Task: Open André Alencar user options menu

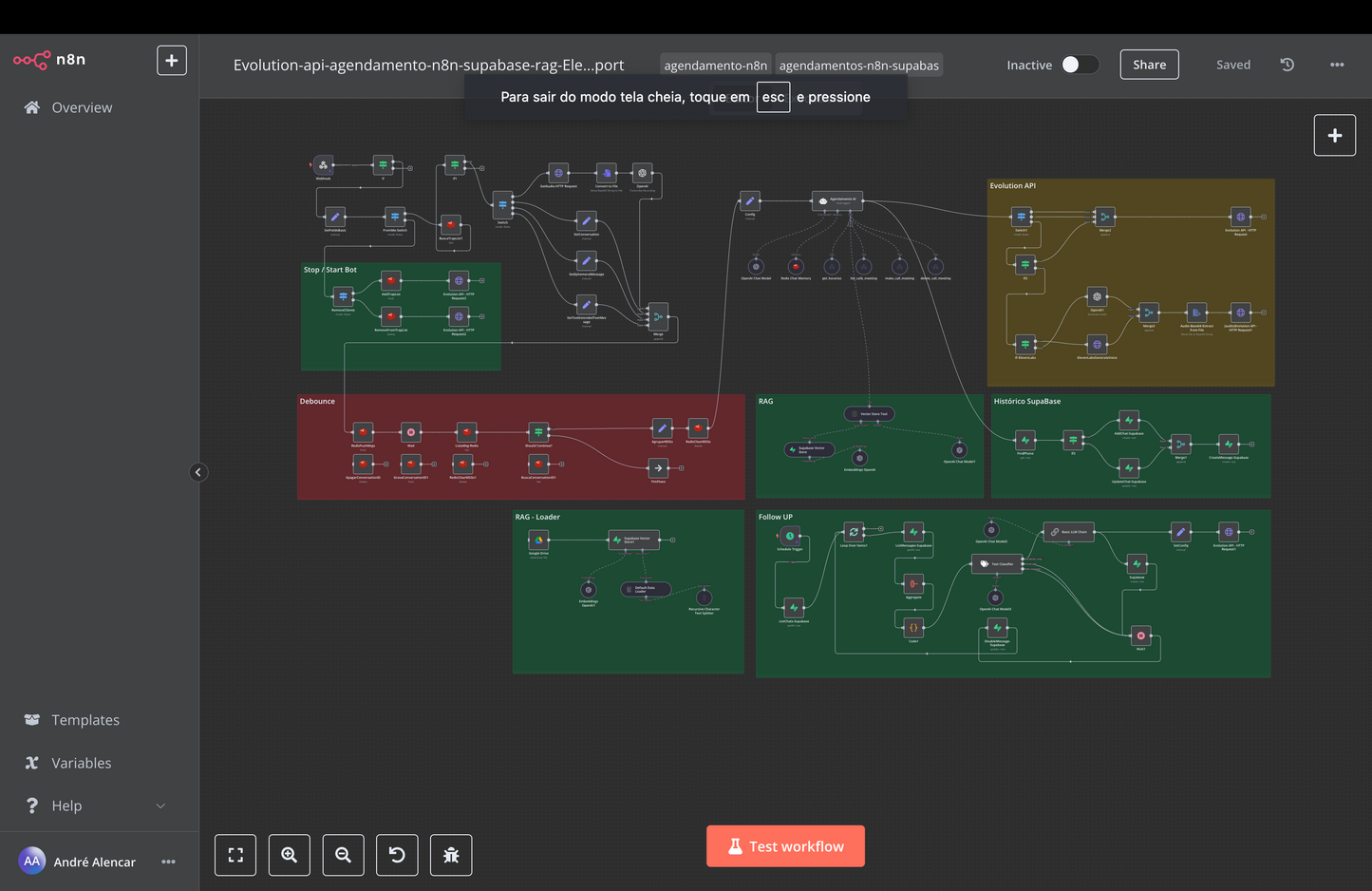Action: point(168,862)
